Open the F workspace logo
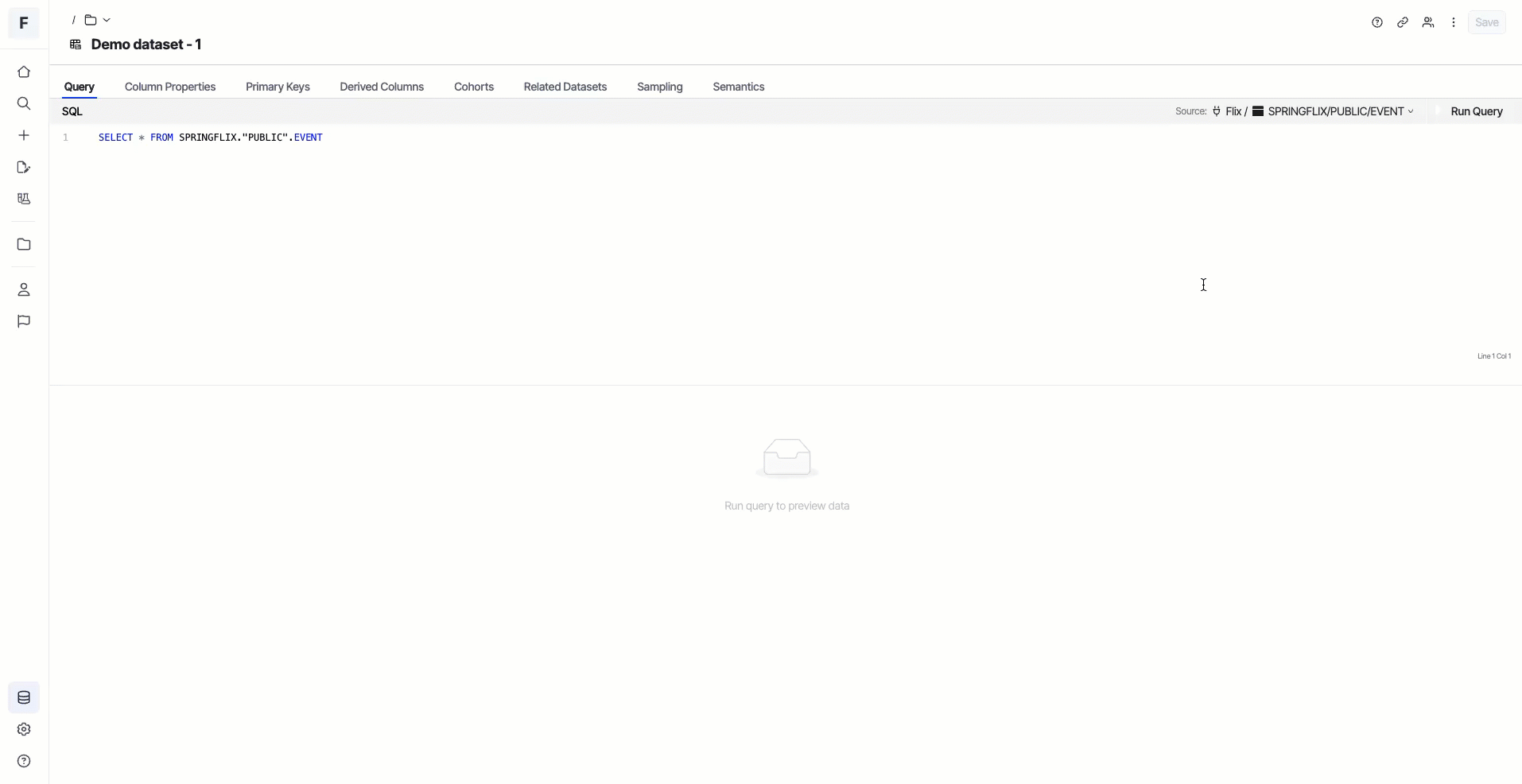1522x784 pixels. pos(24,22)
